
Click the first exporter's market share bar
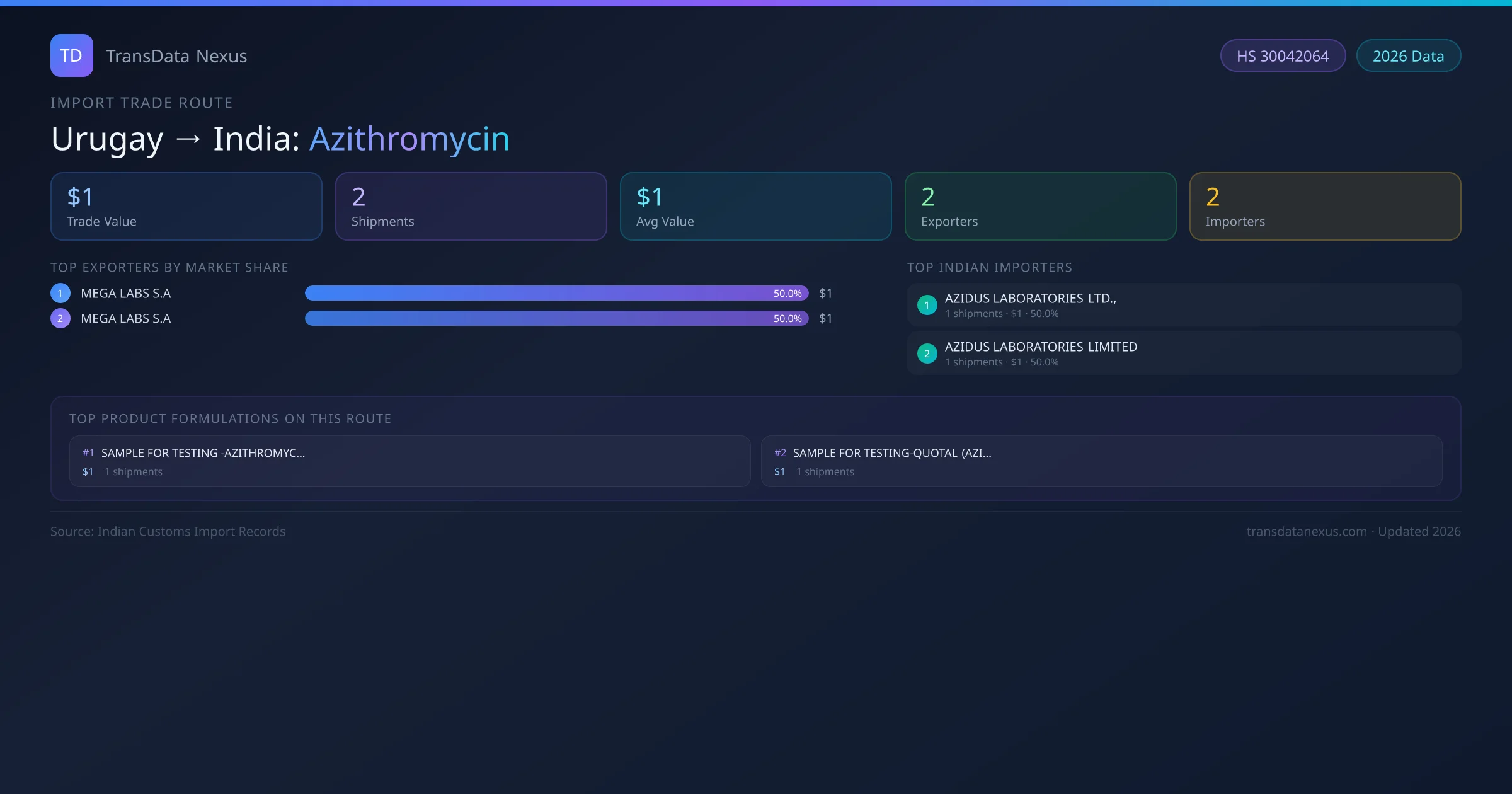pyautogui.click(x=556, y=293)
